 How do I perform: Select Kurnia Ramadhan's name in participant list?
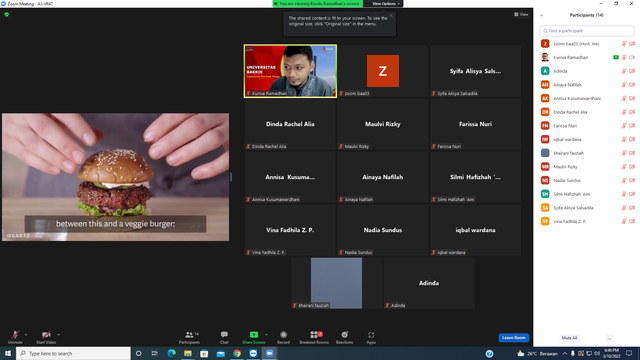tap(571, 58)
